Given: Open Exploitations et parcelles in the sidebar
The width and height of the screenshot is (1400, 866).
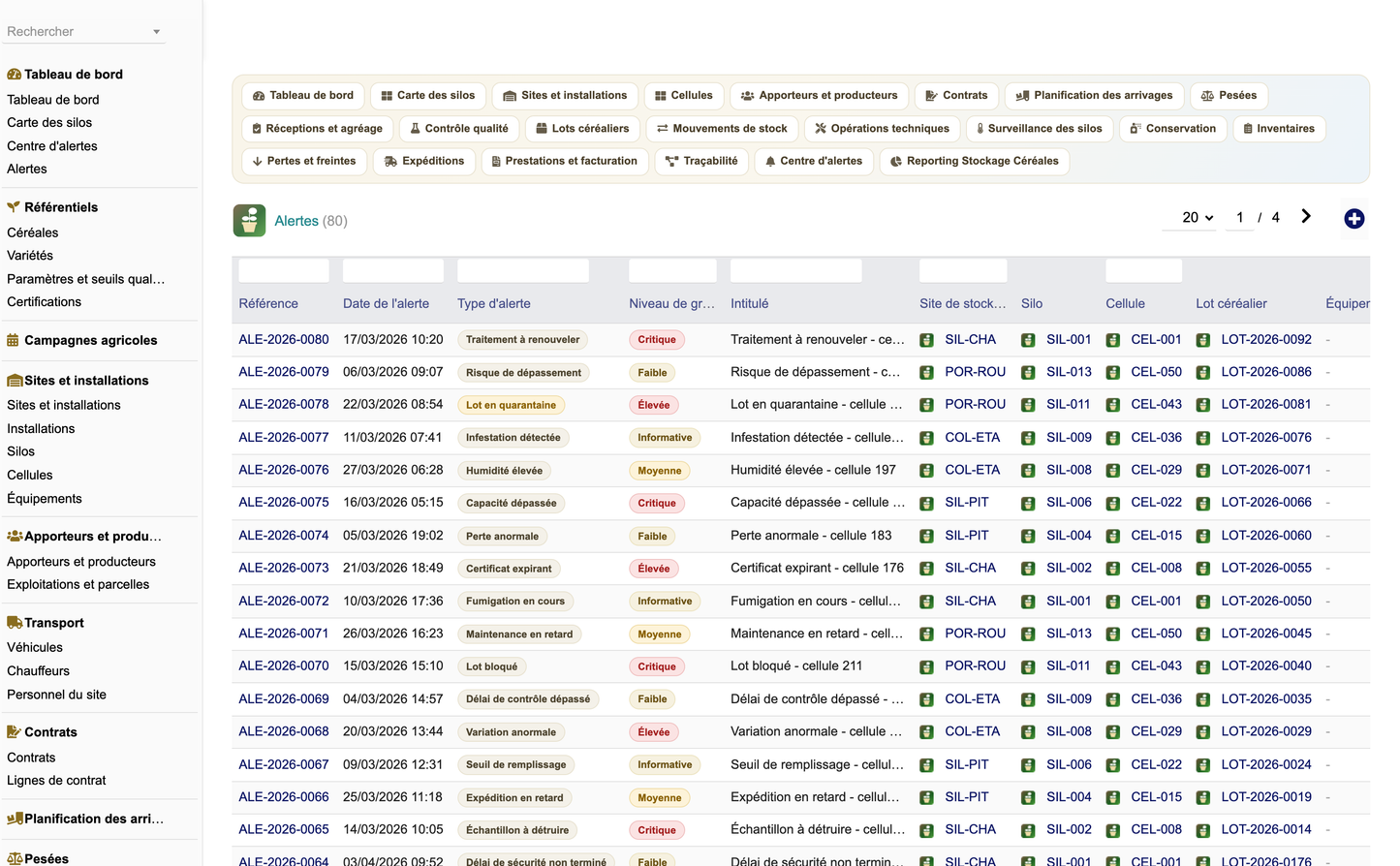Looking at the screenshot, I should tap(78, 585).
